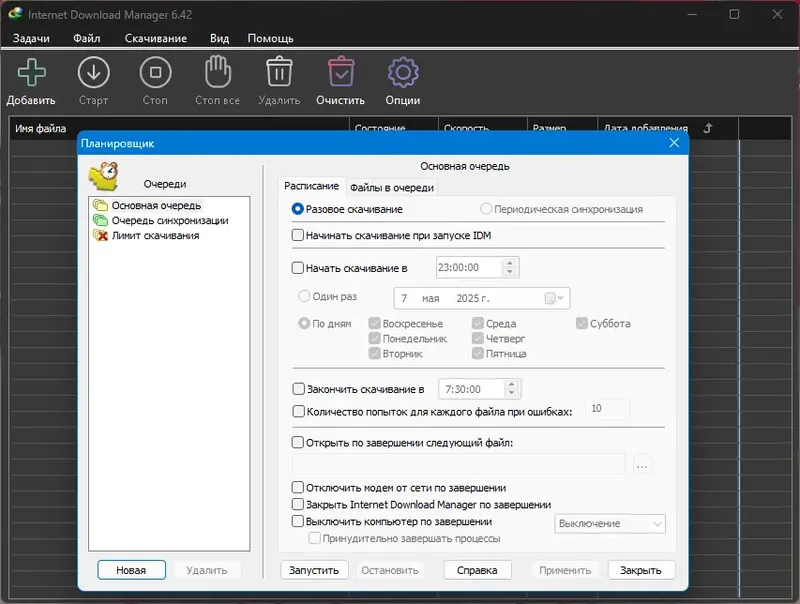
Task: Open the Выключение action dropdown
Action: tap(610, 523)
